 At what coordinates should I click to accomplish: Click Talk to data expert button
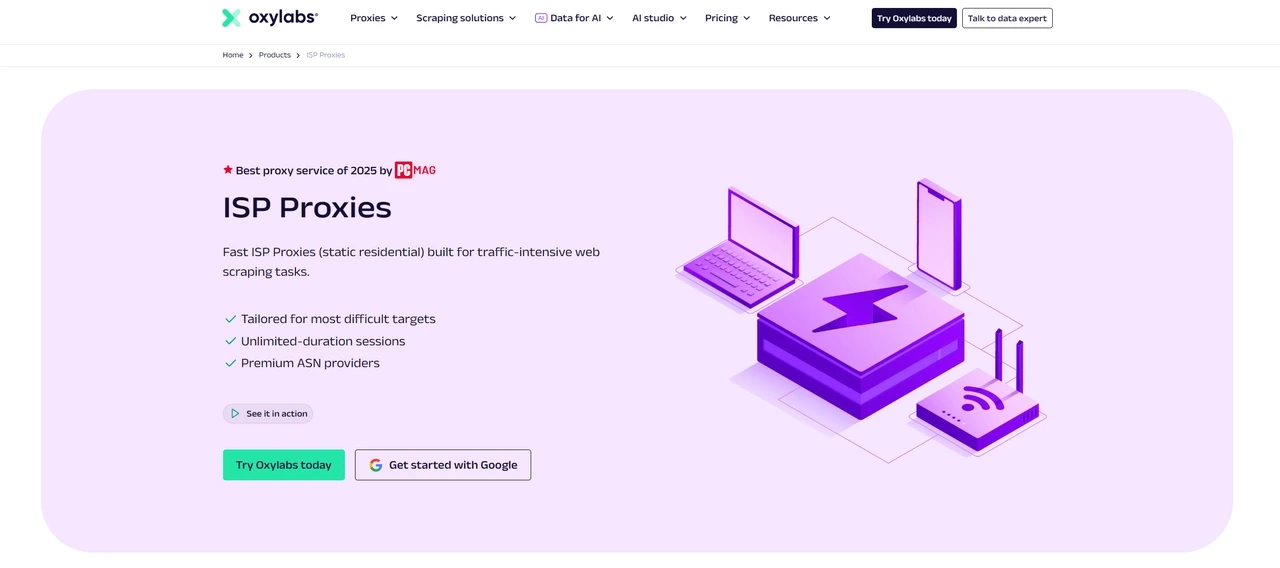pyautogui.click(x=1007, y=18)
